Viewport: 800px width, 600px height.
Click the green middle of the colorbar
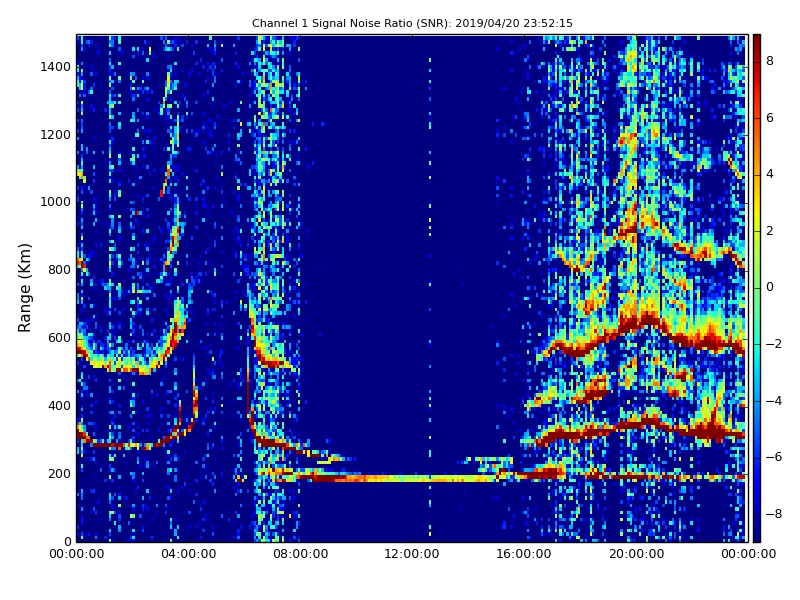click(757, 288)
